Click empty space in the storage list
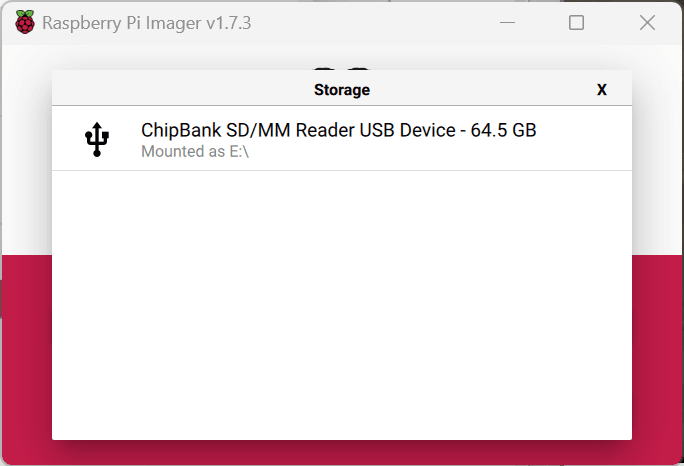The width and height of the screenshot is (684, 466). coord(342,300)
